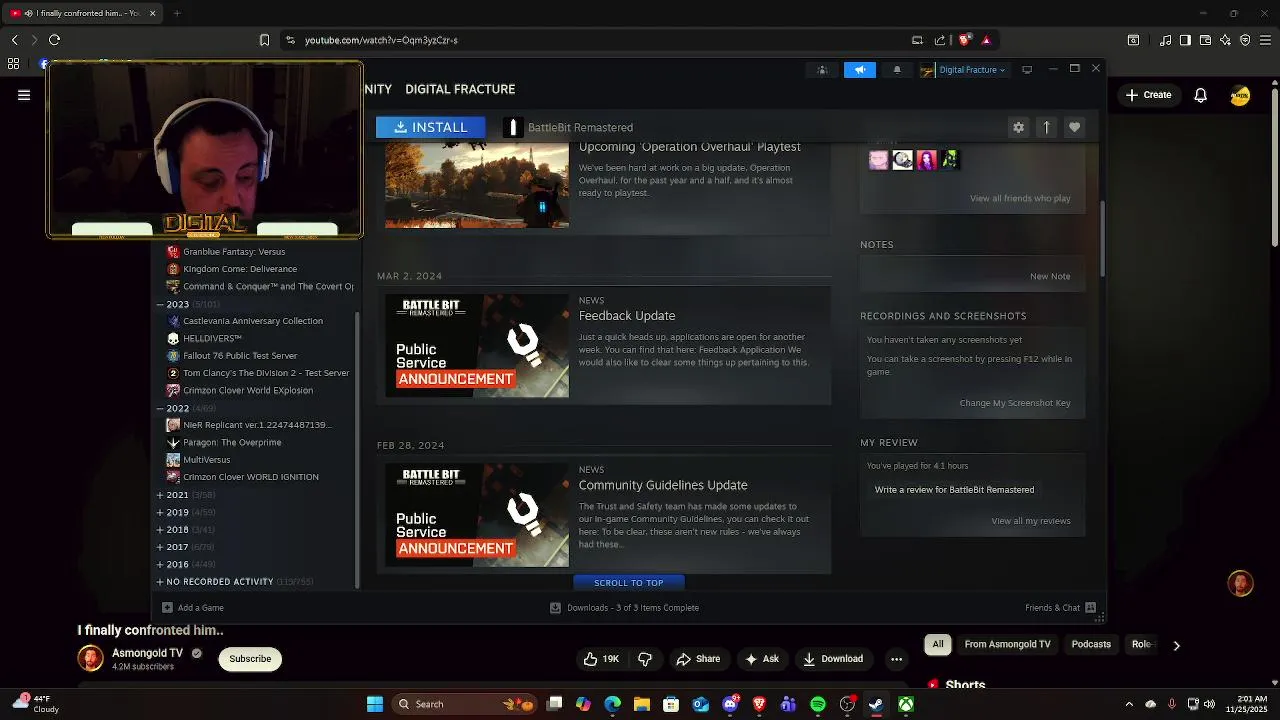1280x720 pixels.
Task: Show hidden system tray icons chevron
Action: click(x=1129, y=704)
